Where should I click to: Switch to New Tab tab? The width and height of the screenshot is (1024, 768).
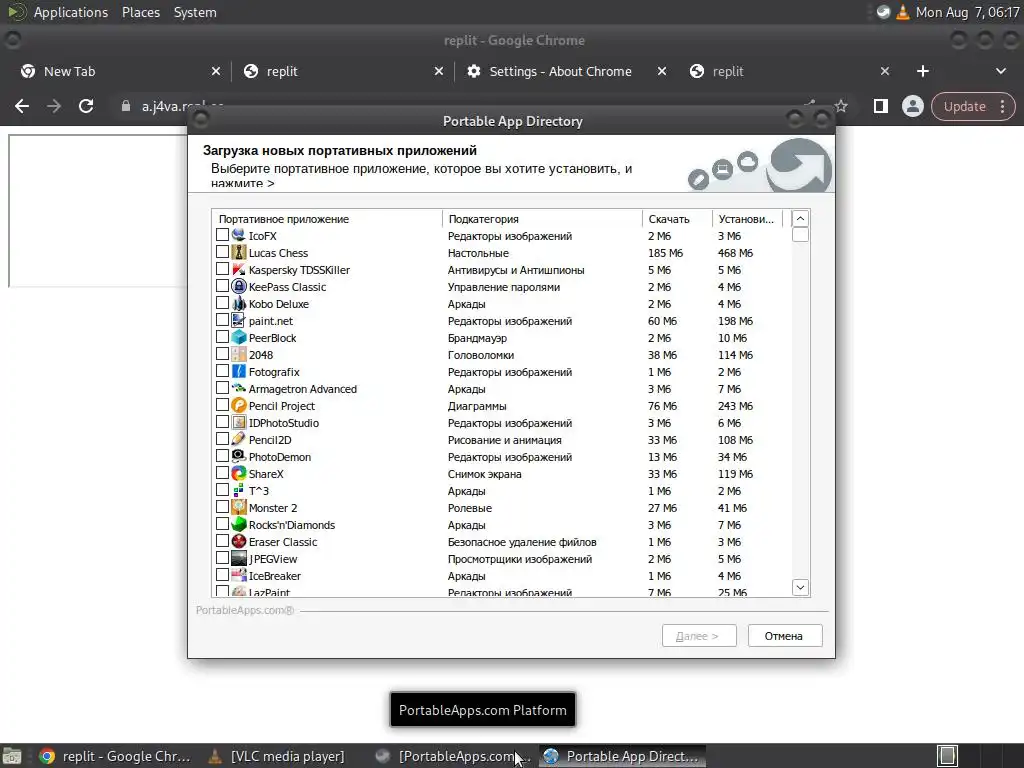tap(121, 71)
